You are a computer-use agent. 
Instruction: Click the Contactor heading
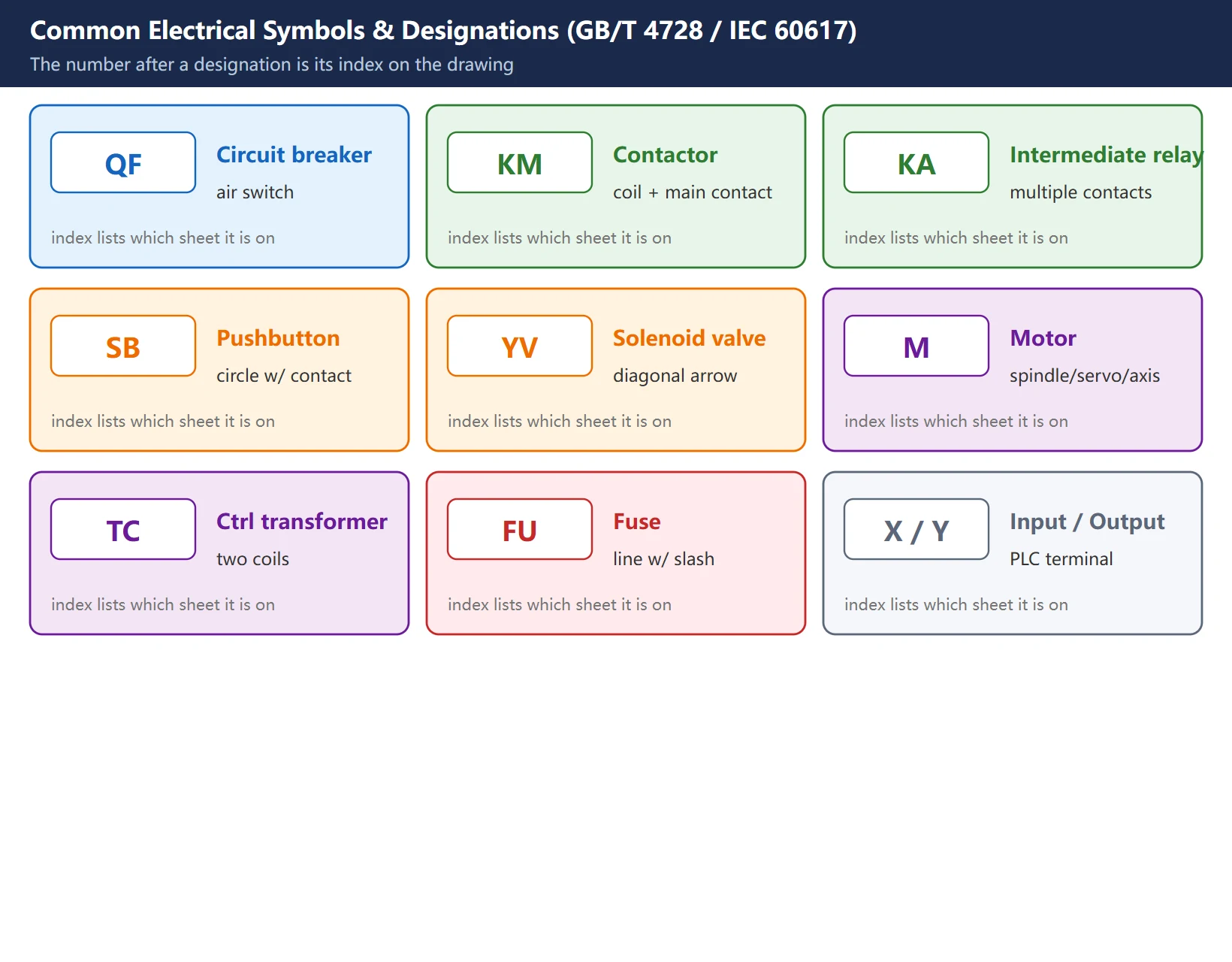click(665, 155)
